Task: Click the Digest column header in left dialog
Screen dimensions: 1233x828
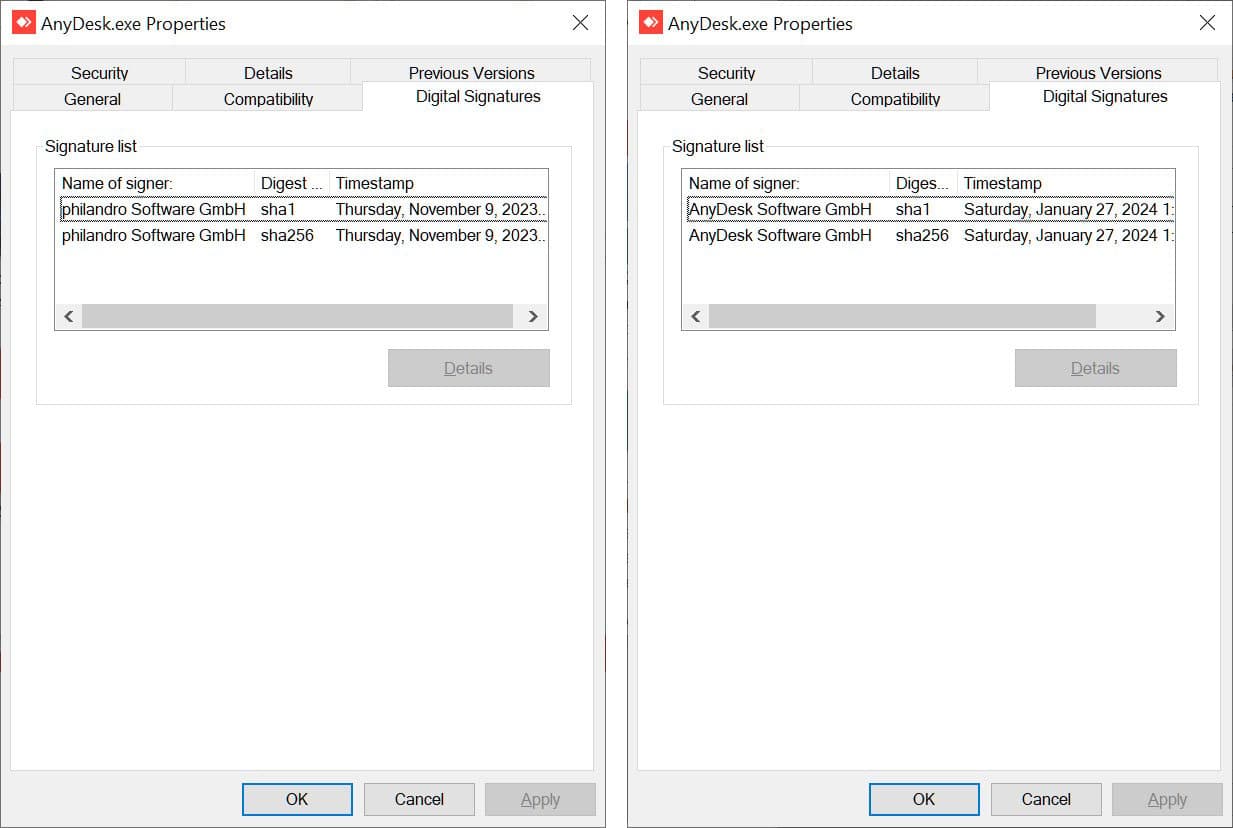Action: [290, 183]
